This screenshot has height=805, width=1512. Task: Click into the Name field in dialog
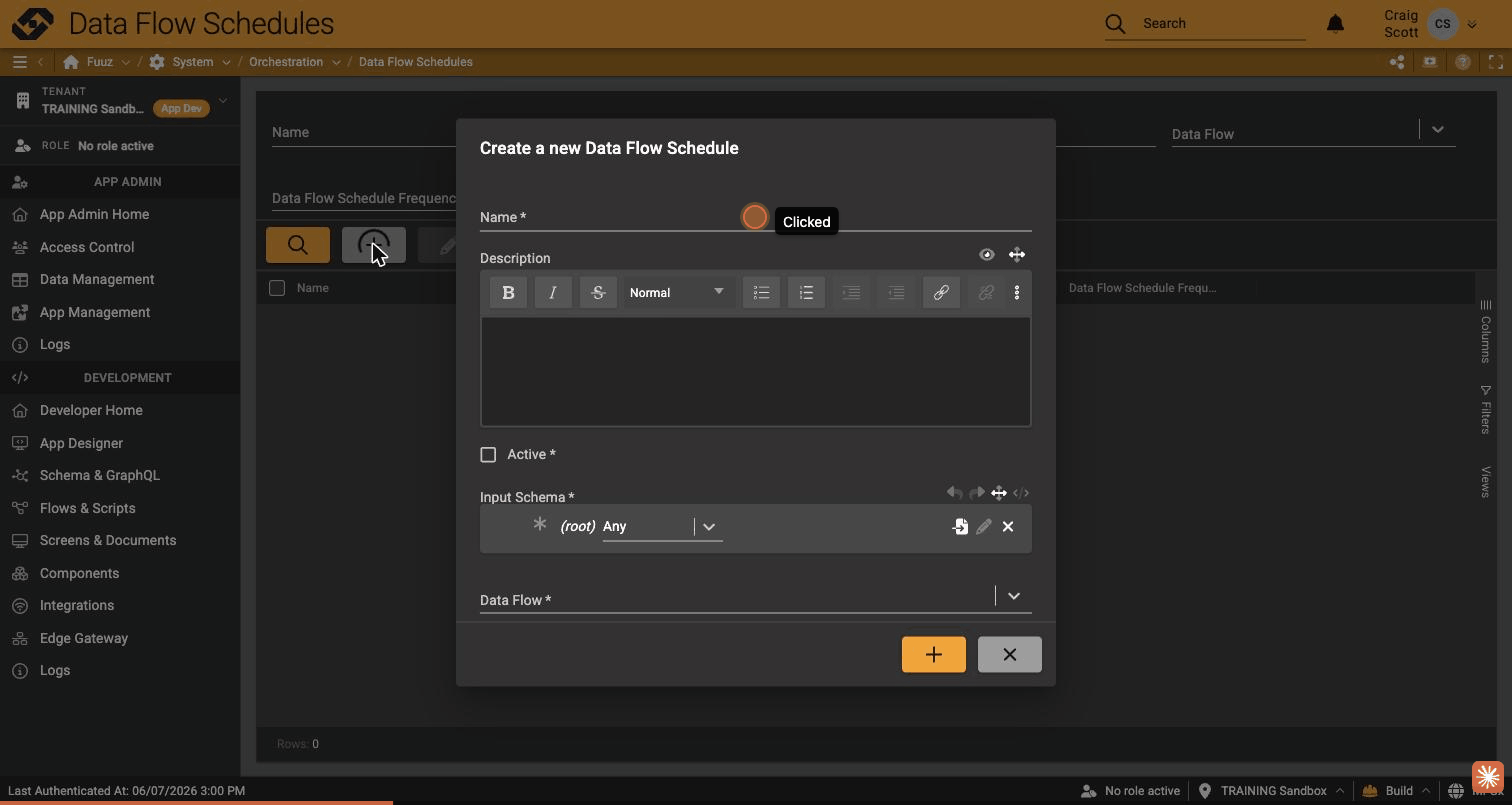pyautogui.click(x=756, y=217)
